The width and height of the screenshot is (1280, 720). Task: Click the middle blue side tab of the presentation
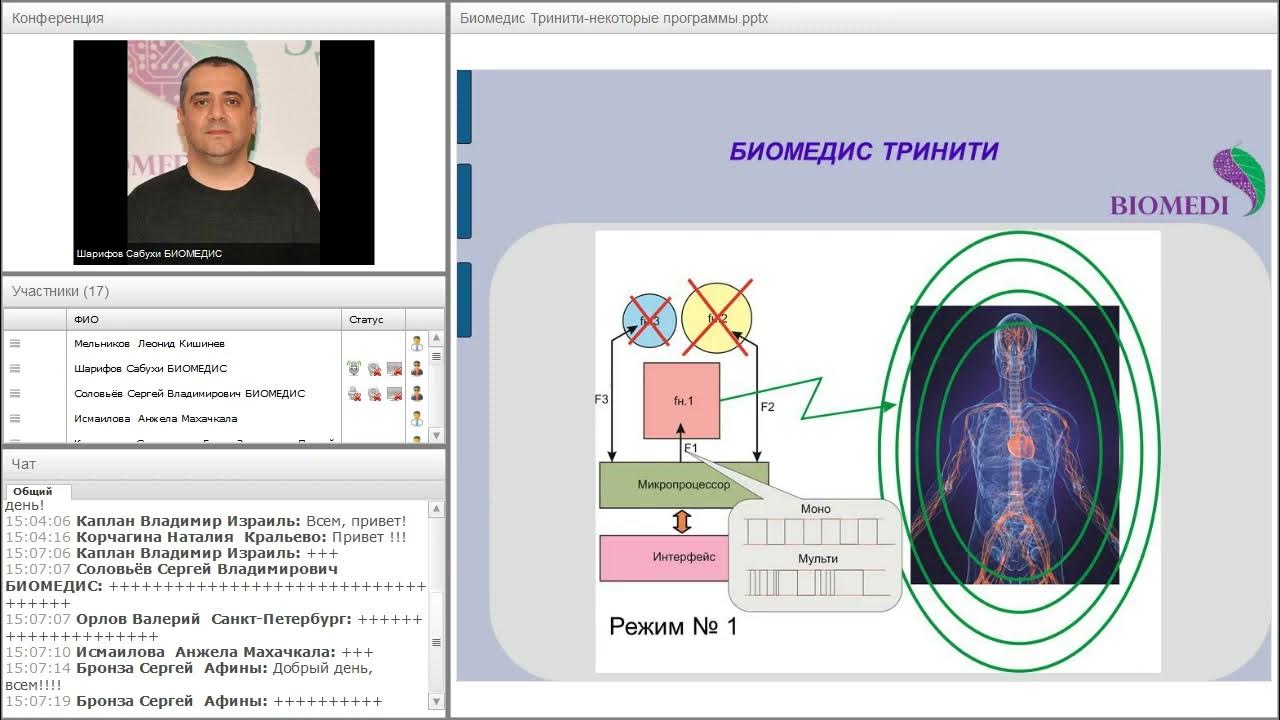(x=464, y=202)
